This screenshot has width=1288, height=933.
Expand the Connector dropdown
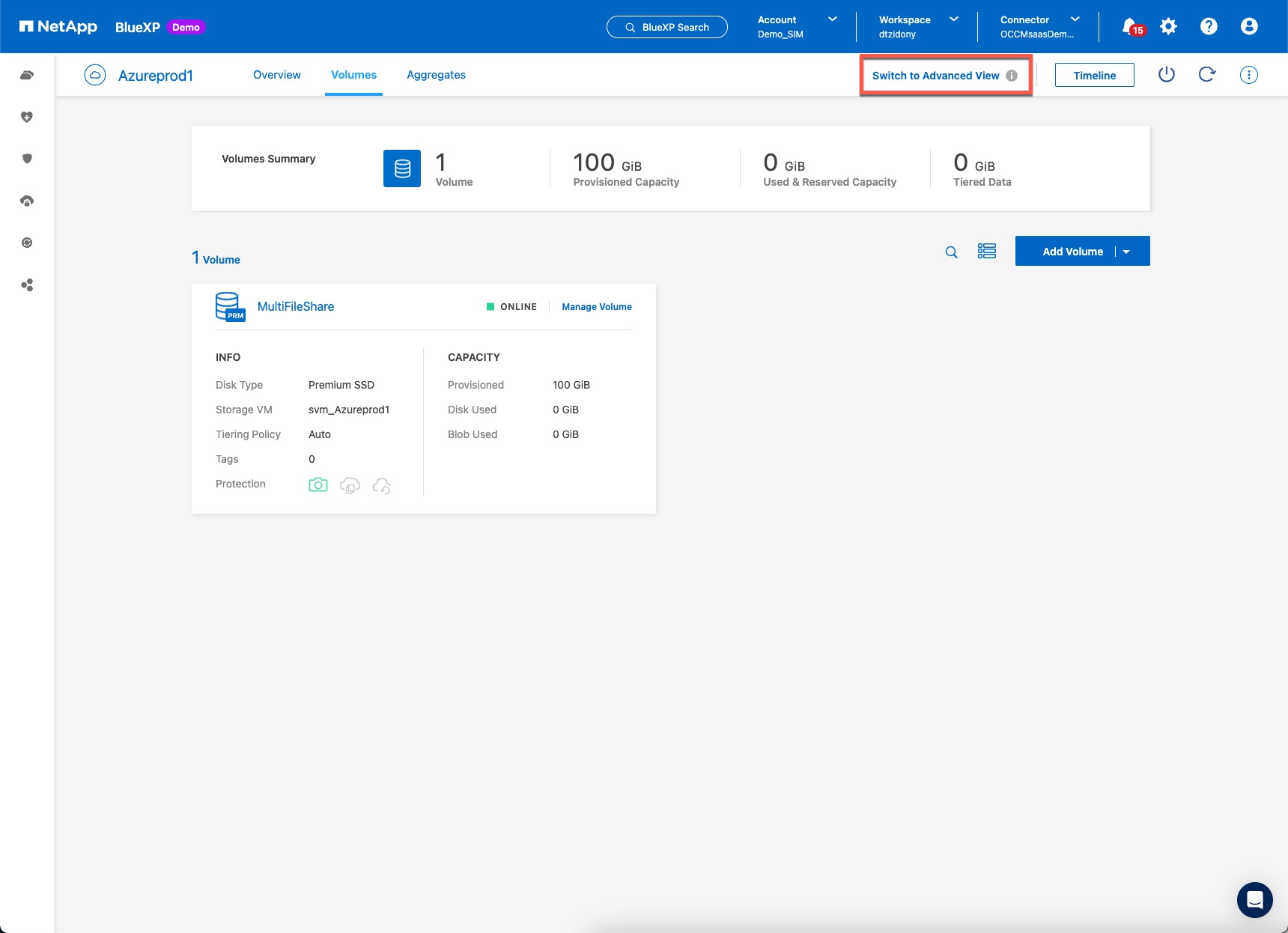1075,19
